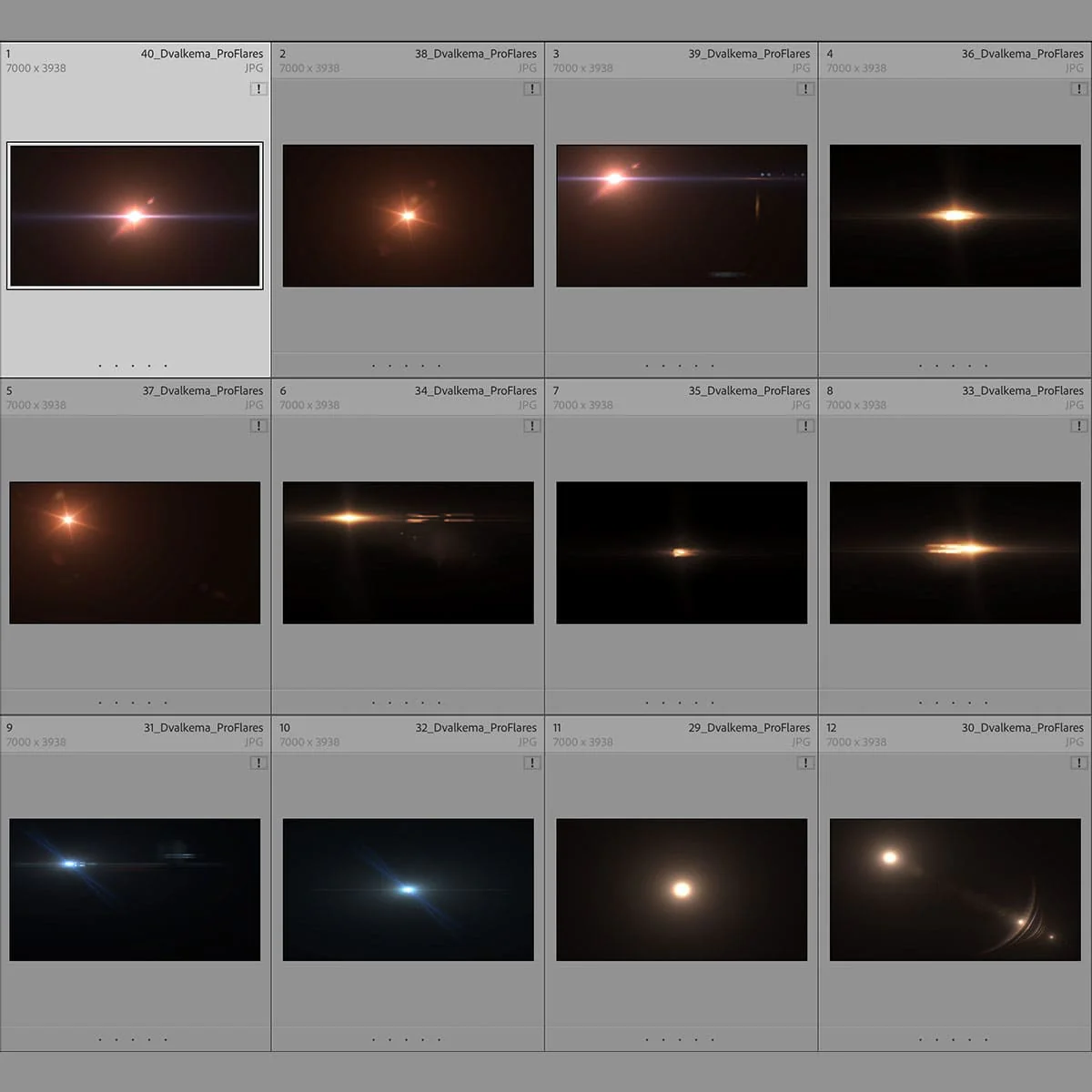The width and height of the screenshot is (1092, 1092).
Task: Click the filename 37_Dvalkema_ProFlares
Action: [x=202, y=390]
